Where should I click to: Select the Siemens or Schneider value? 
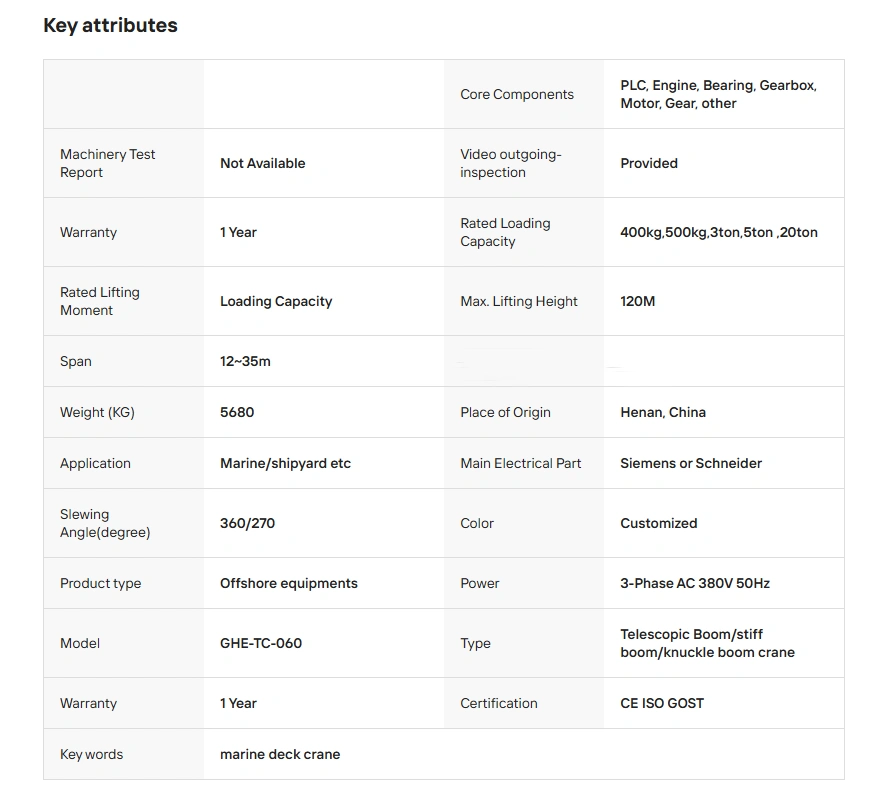[x=691, y=463]
